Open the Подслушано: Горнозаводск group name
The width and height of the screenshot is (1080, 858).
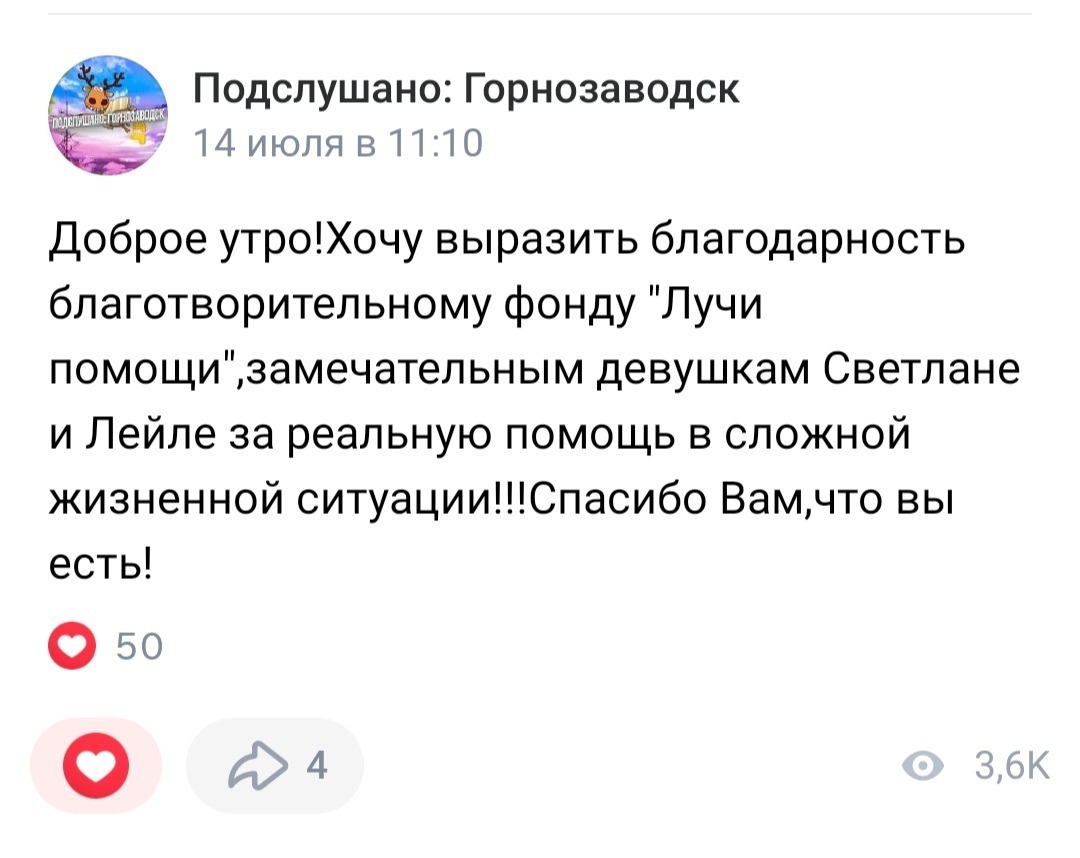pyautogui.click(x=466, y=89)
